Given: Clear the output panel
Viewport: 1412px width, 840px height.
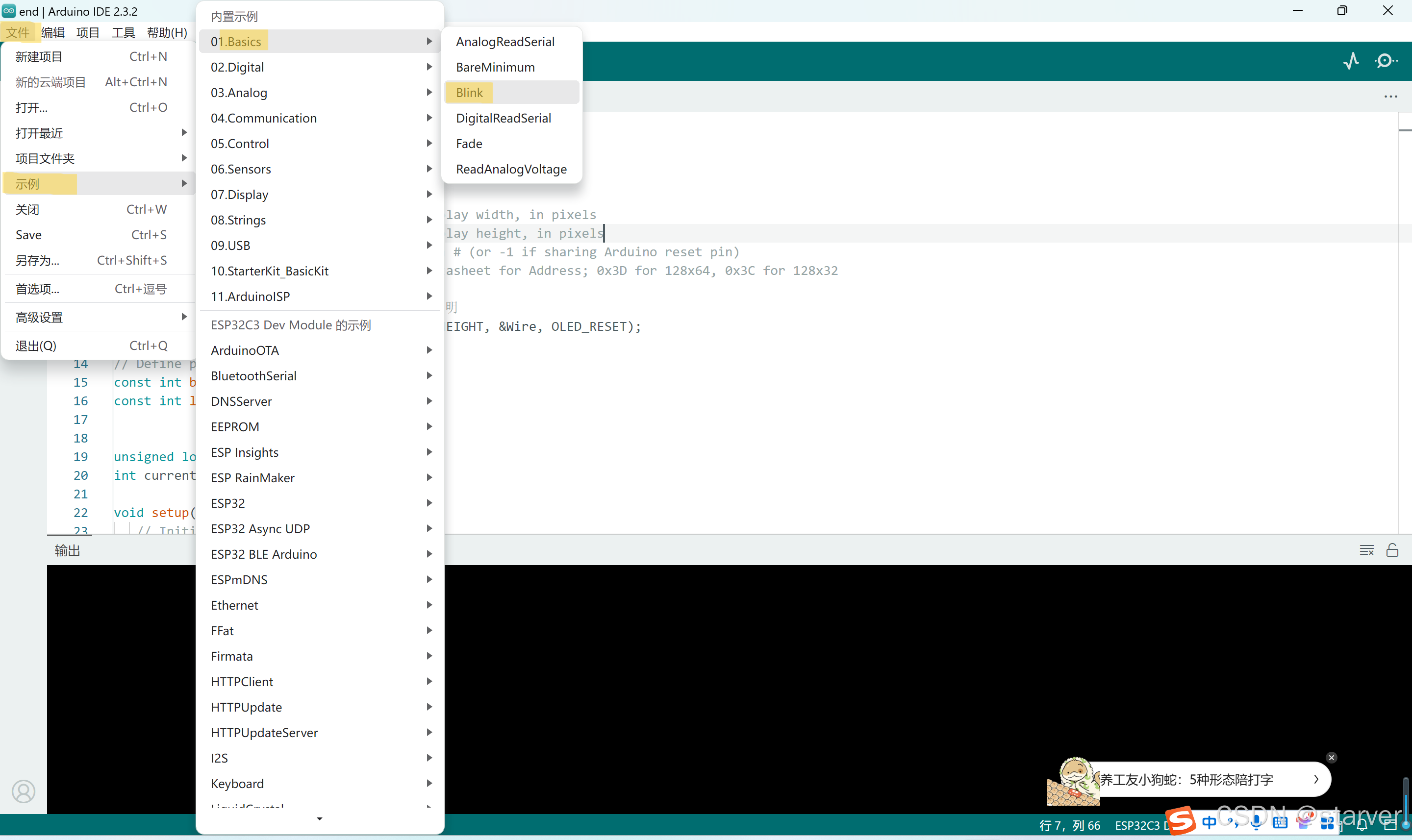Looking at the screenshot, I should coord(1367,550).
